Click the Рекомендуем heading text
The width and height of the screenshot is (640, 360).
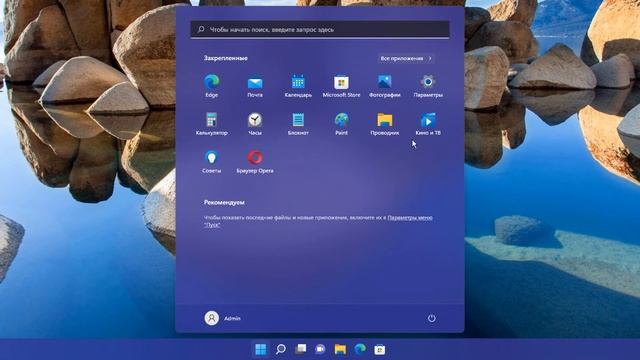pos(224,202)
